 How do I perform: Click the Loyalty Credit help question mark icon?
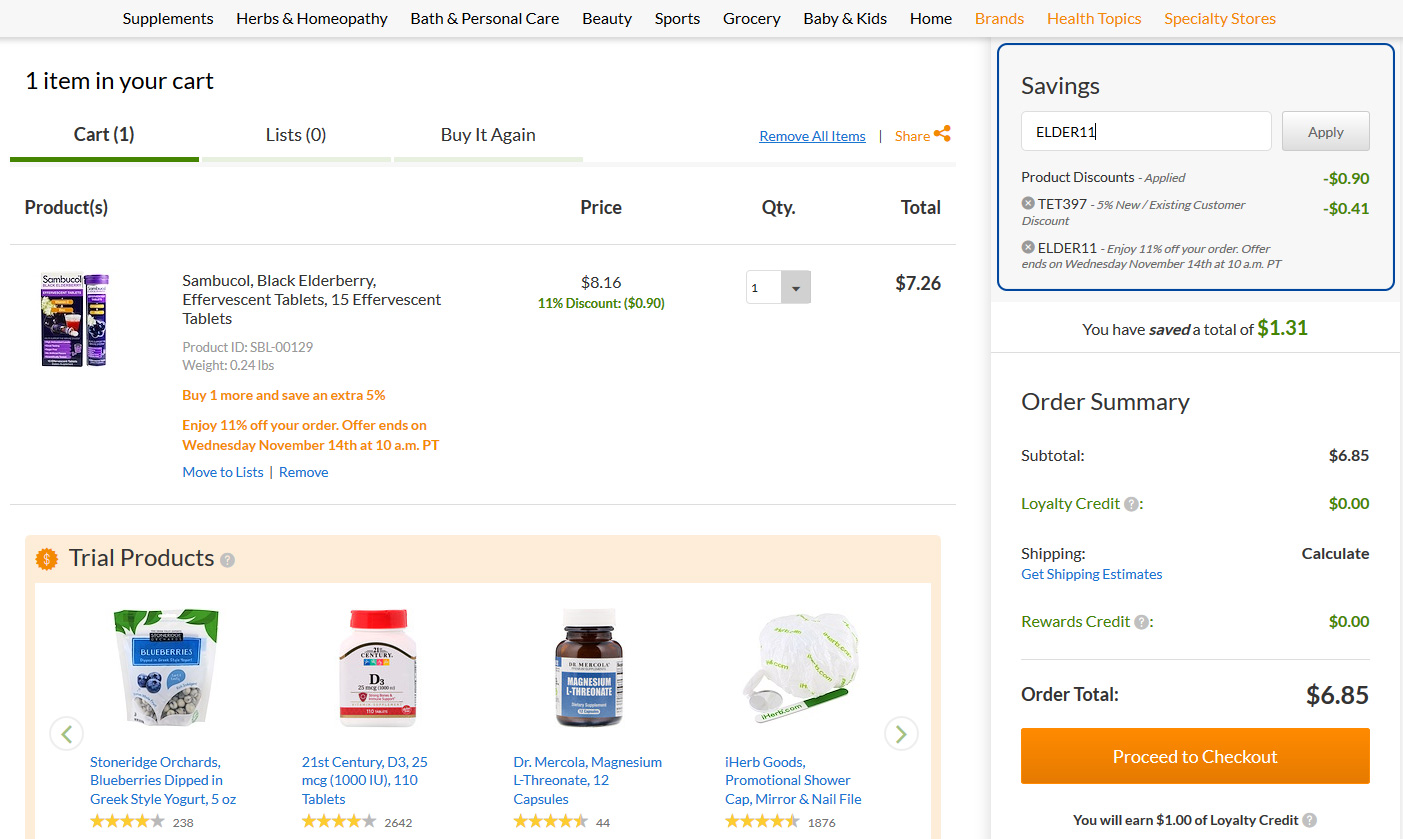point(1131,504)
